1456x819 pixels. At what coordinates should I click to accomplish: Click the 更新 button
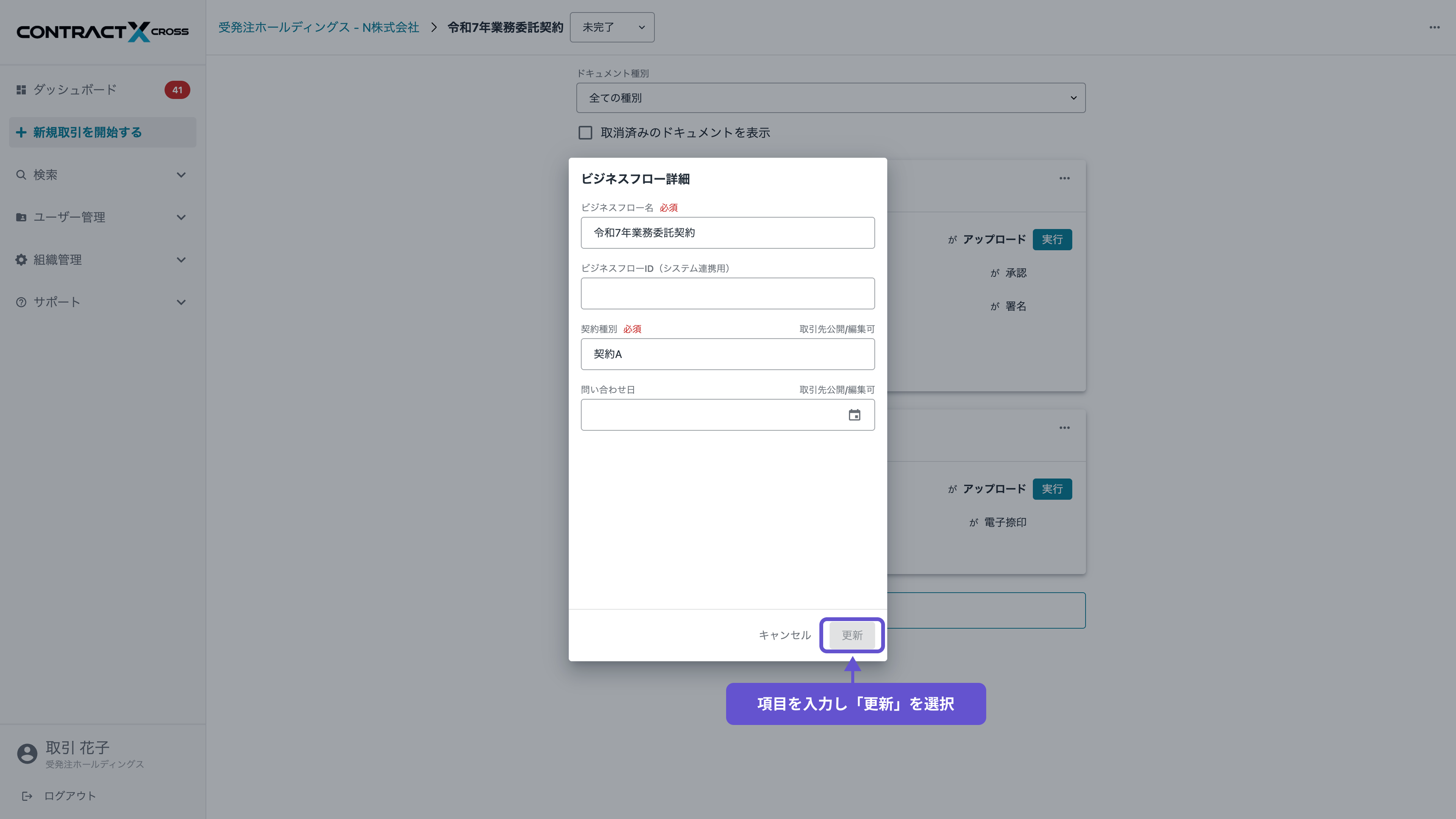852,635
